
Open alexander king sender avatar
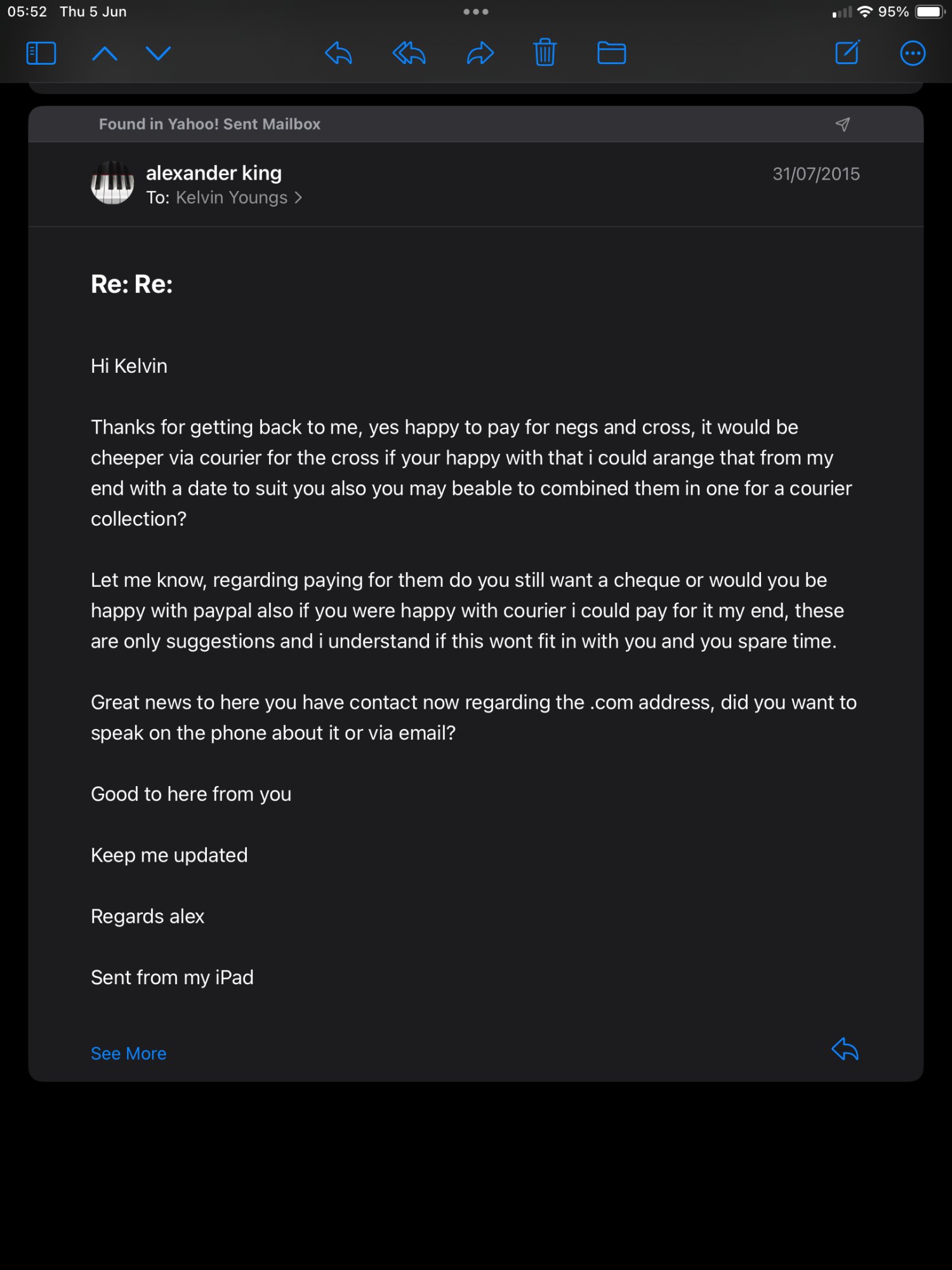pyautogui.click(x=112, y=184)
